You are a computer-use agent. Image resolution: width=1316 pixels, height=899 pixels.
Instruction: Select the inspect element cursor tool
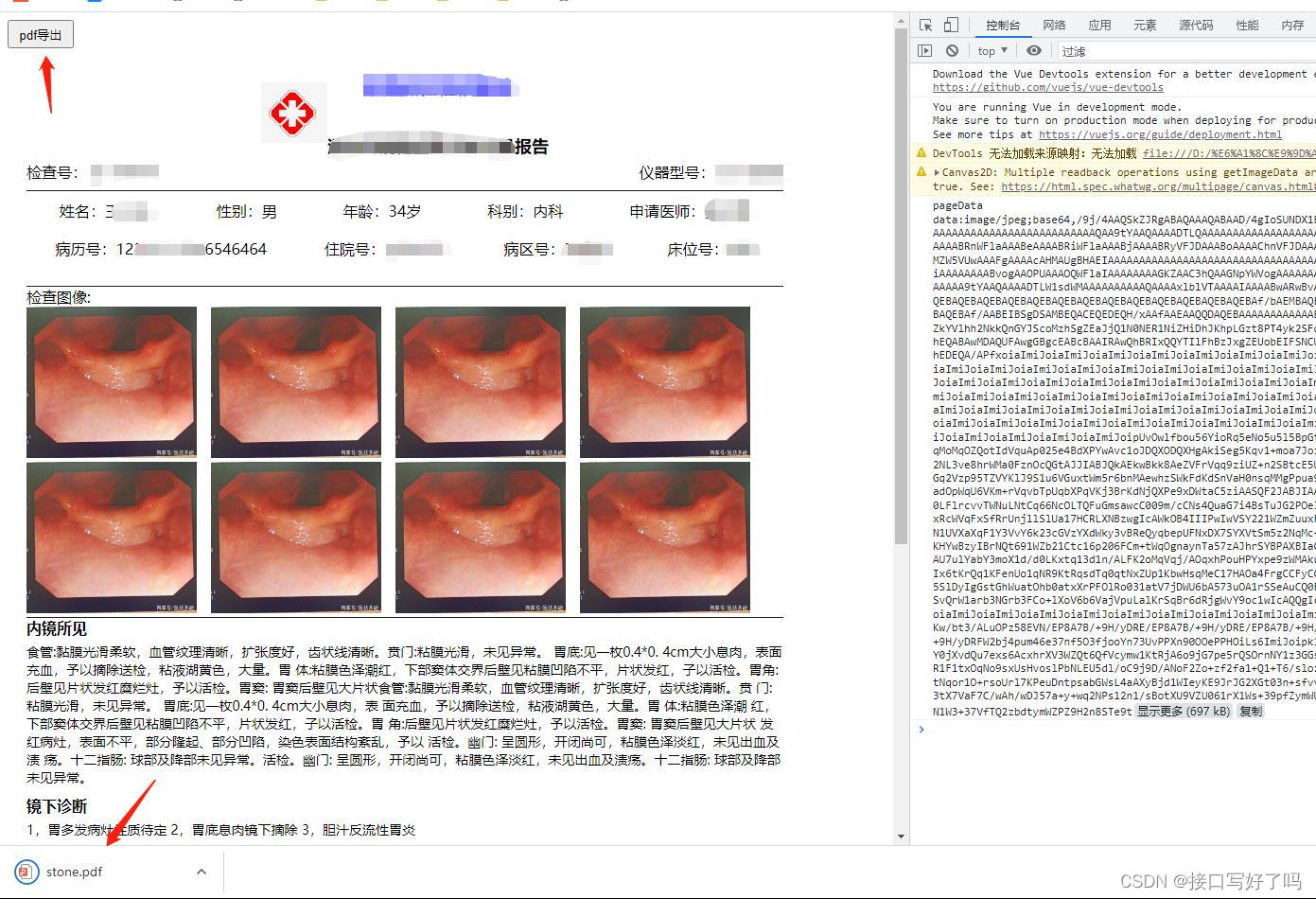[925, 25]
